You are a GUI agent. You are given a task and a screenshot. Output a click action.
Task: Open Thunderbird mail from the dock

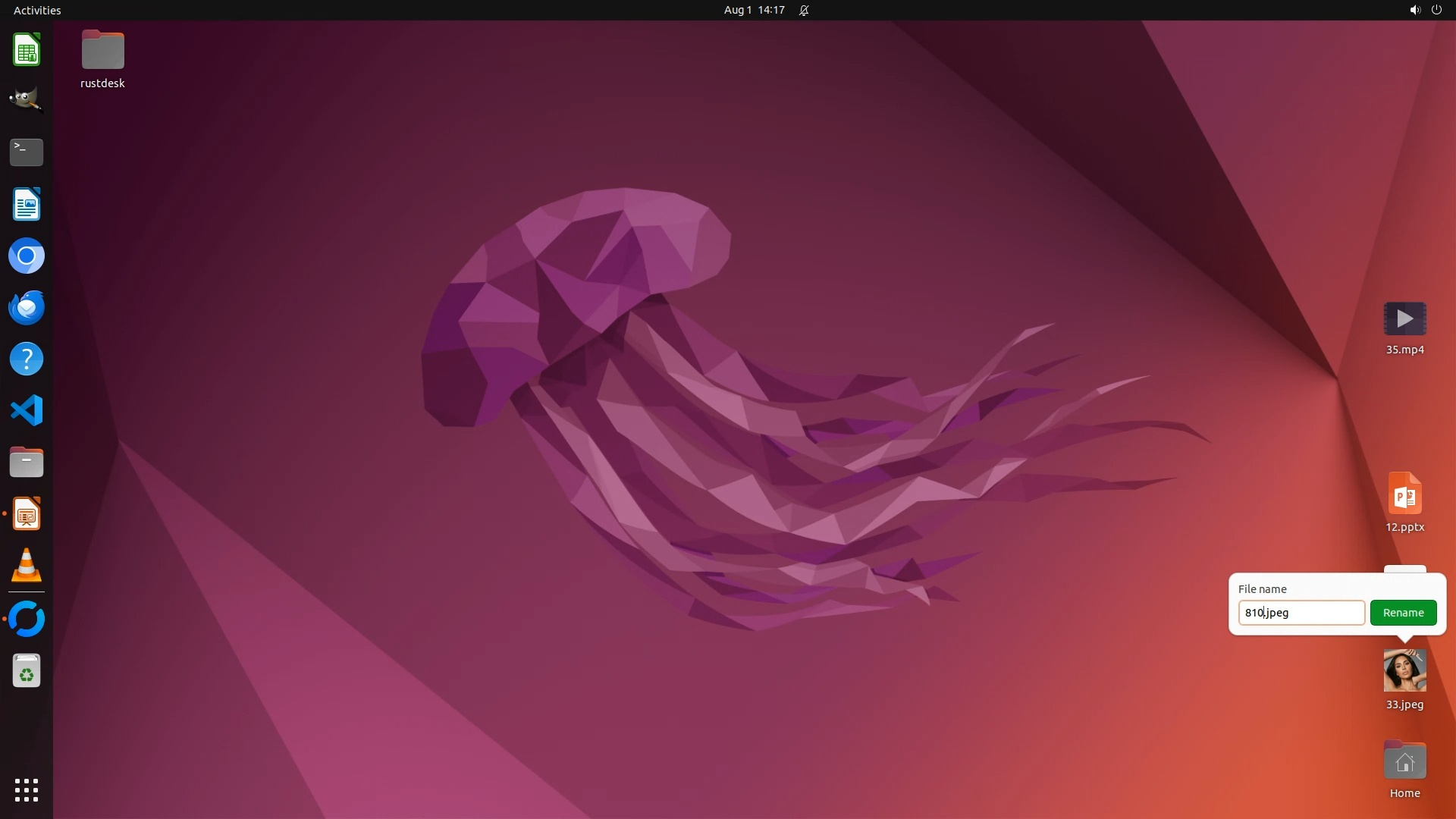27,307
